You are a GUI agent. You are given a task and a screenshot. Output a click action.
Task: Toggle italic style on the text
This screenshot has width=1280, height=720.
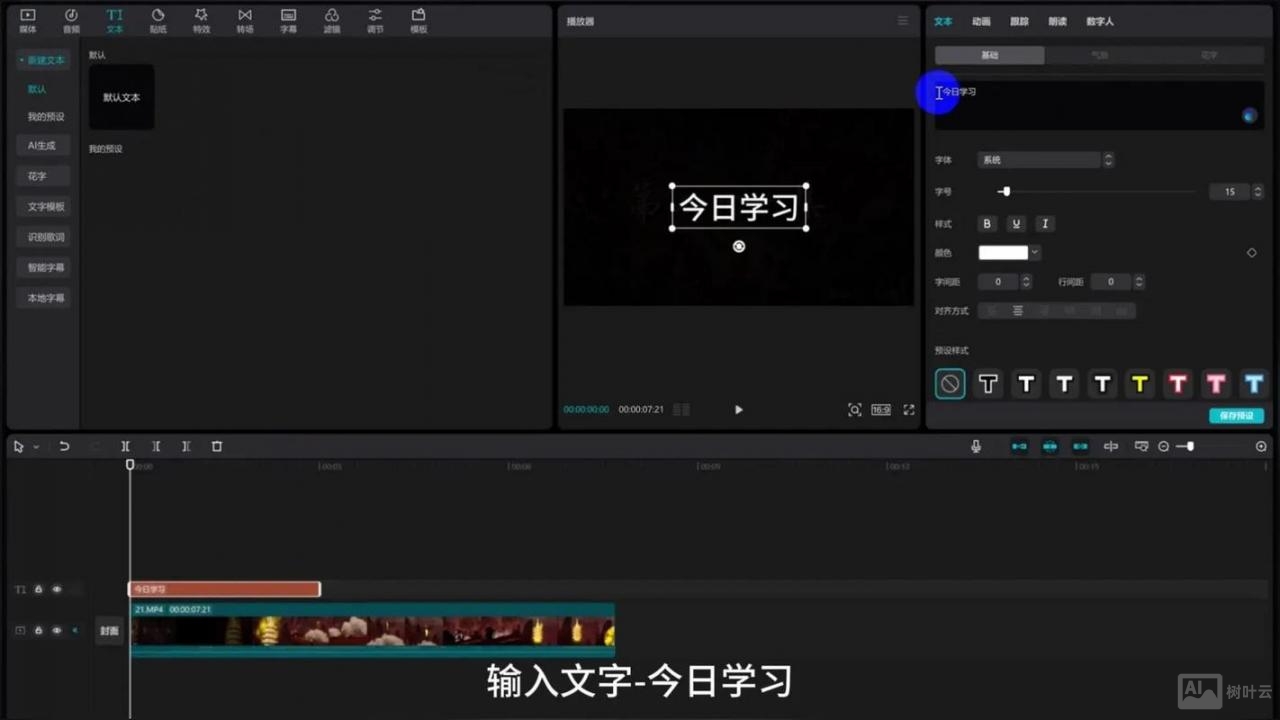coord(1044,223)
